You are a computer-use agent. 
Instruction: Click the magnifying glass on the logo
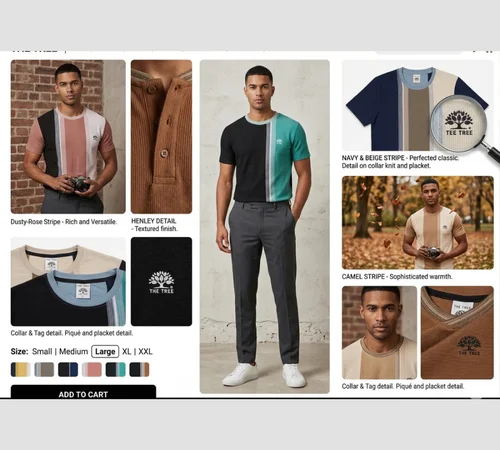[462, 125]
